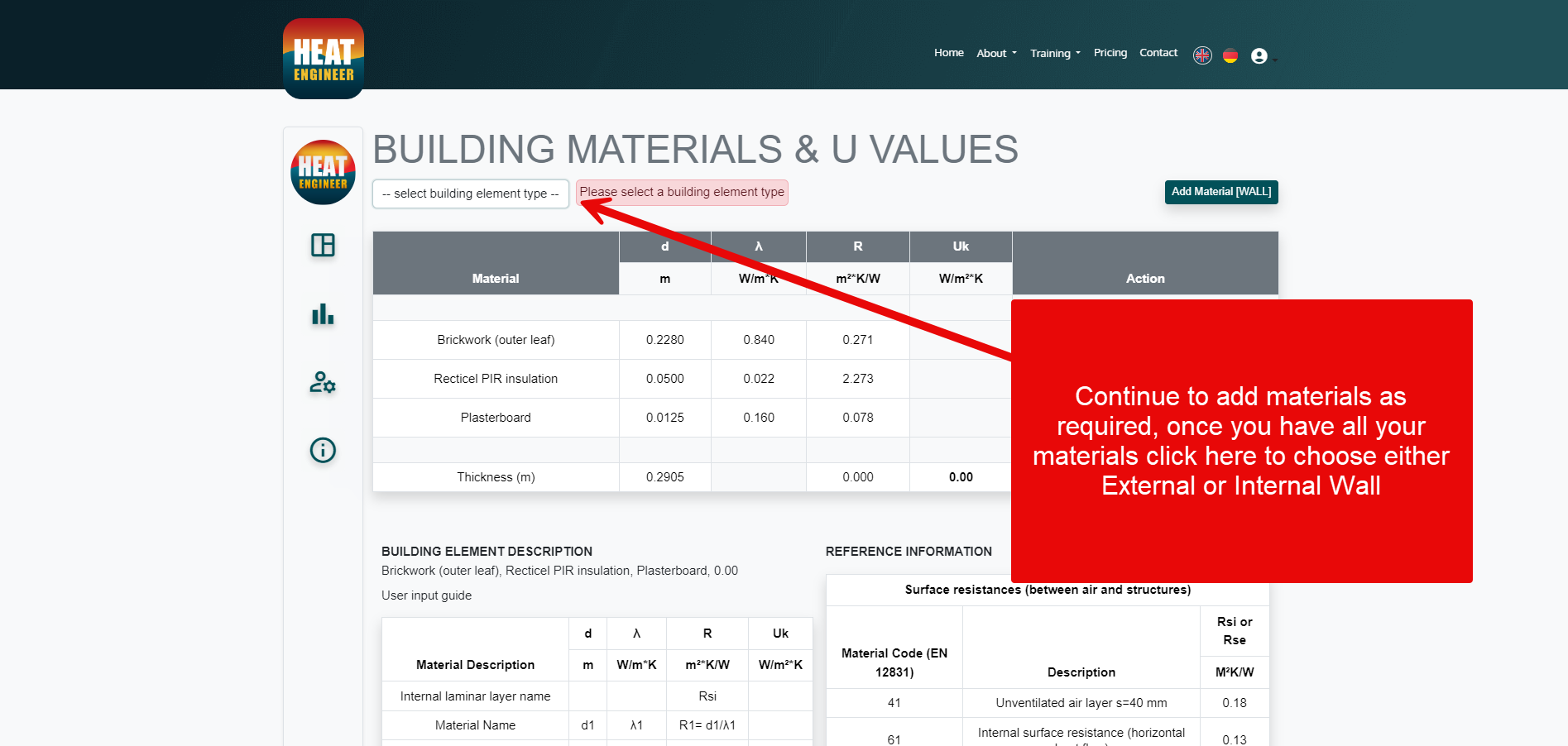Click the circular Heat Engineer sidebar logo
The width and height of the screenshot is (1568, 746).
coord(323,172)
